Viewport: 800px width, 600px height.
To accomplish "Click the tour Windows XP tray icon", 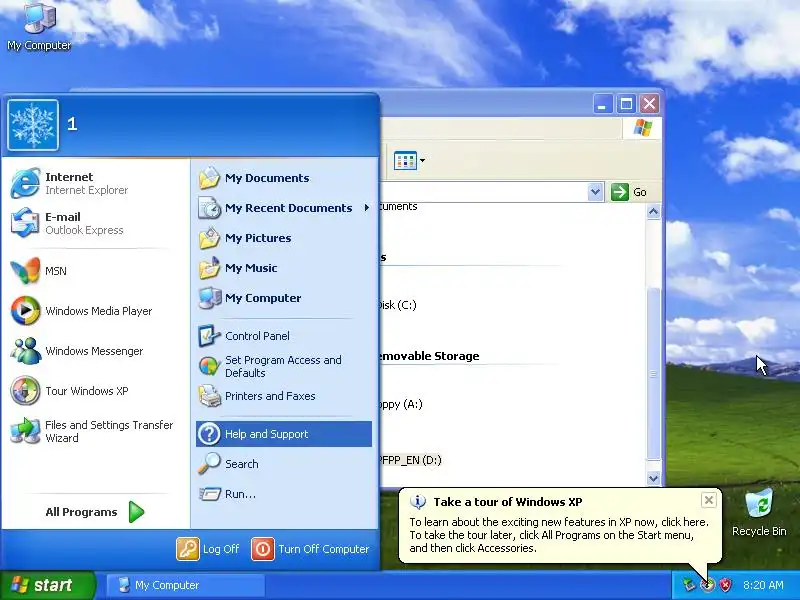I will pos(707,585).
